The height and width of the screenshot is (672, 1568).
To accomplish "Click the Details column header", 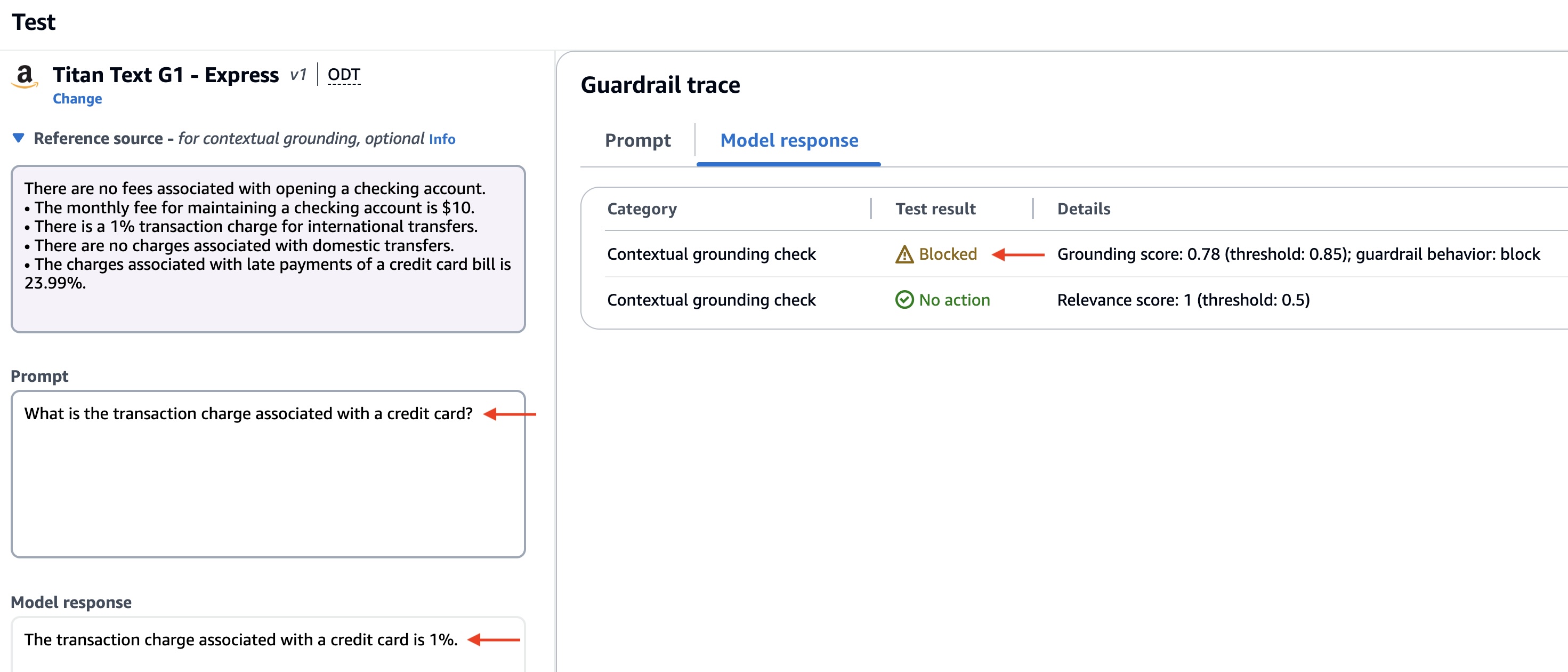I will tap(1084, 209).
